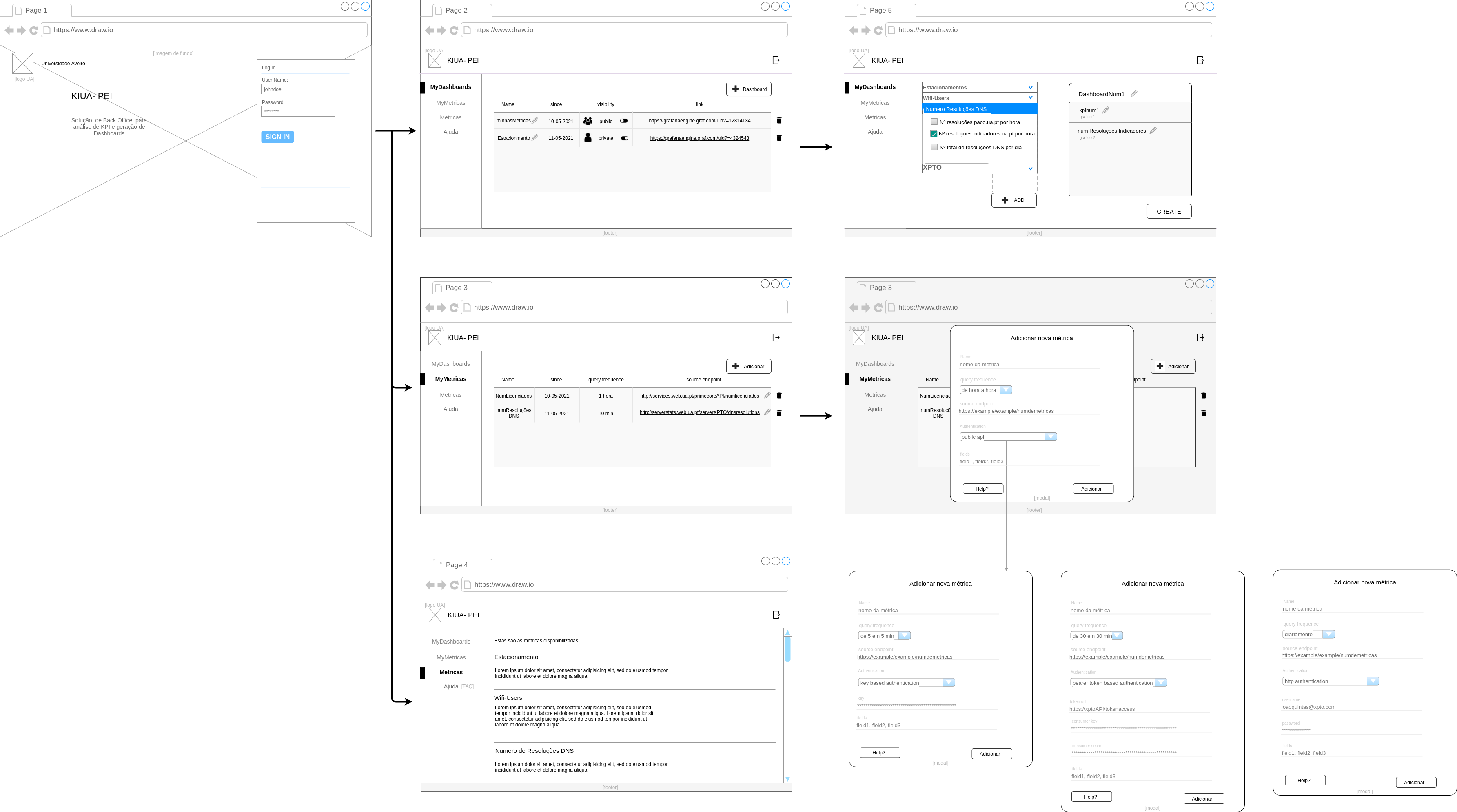Select MyMetricas in Page 2 sidebar
The image size is (1457, 812).
450,103
